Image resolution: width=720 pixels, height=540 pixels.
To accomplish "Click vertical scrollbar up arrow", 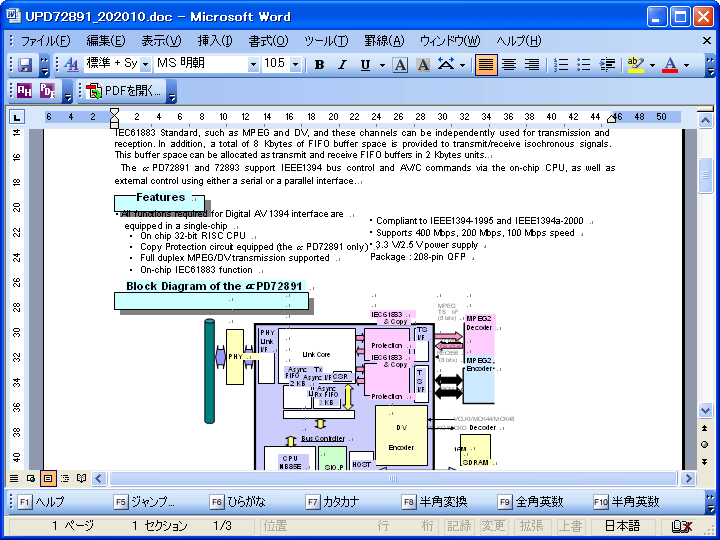I will 705,121.
